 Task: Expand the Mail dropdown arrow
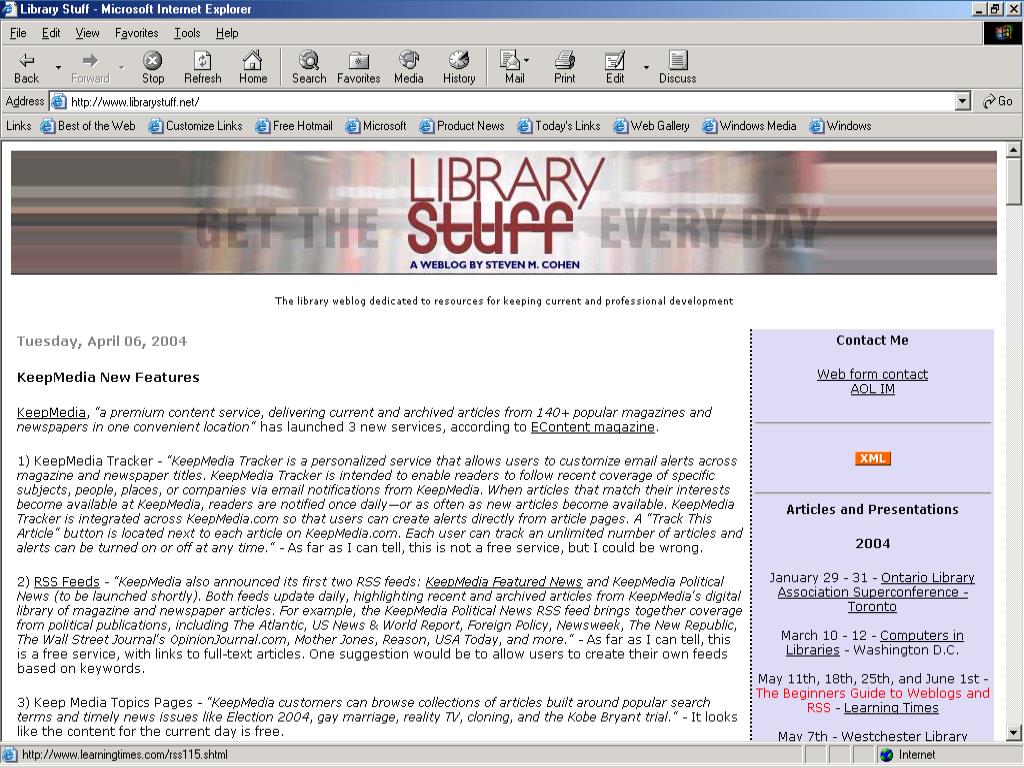pos(526,60)
